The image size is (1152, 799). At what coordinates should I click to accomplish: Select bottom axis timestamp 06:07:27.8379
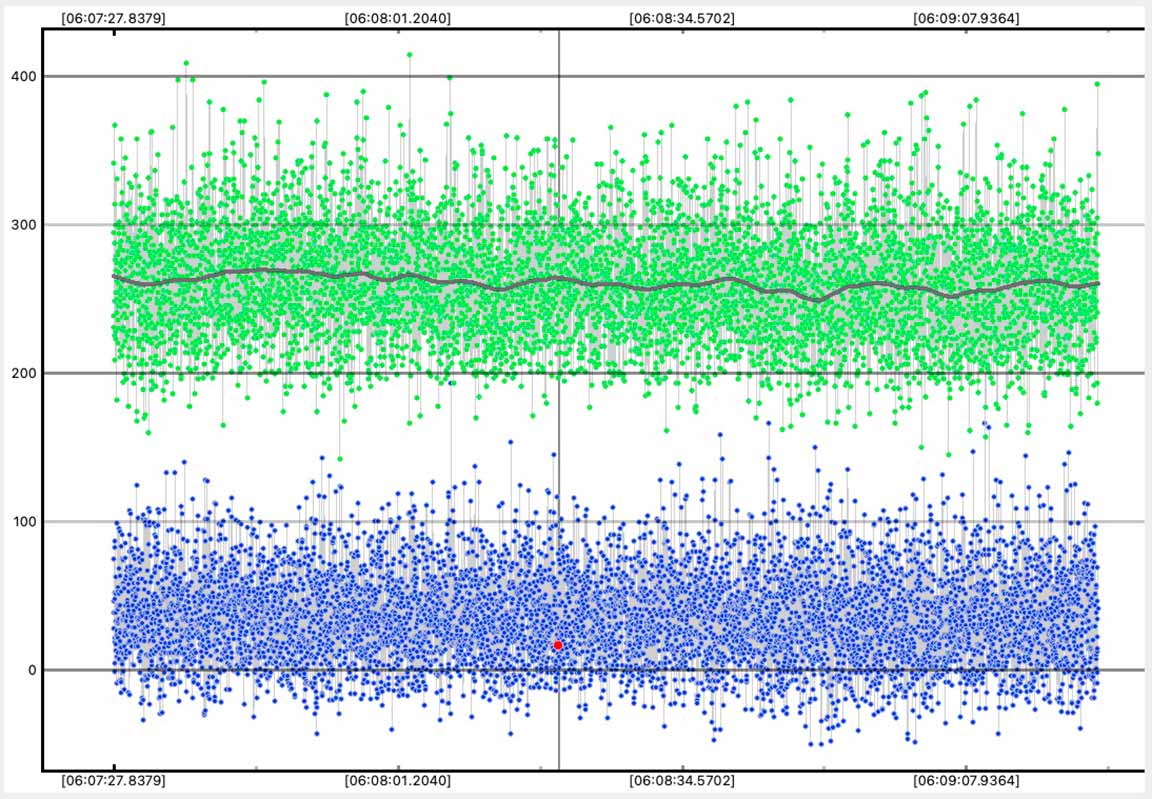[x=113, y=780]
